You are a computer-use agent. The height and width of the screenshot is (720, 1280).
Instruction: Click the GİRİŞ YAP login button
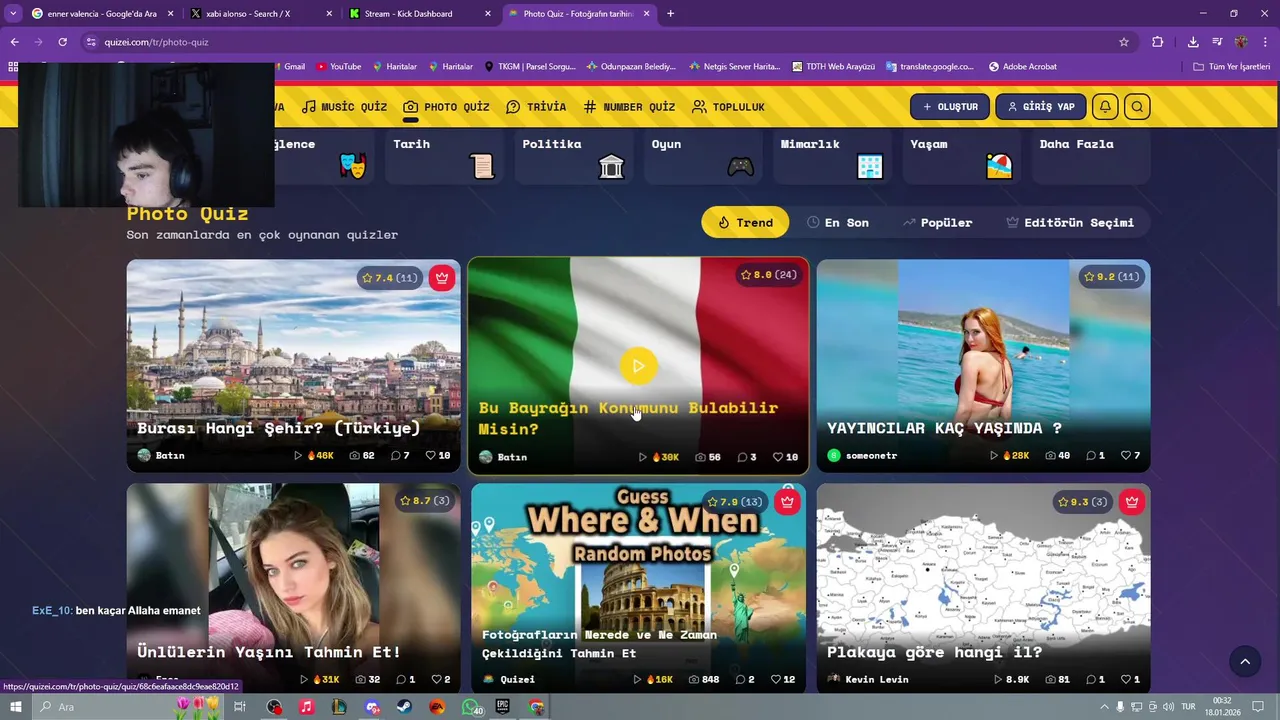tap(1040, 107)
